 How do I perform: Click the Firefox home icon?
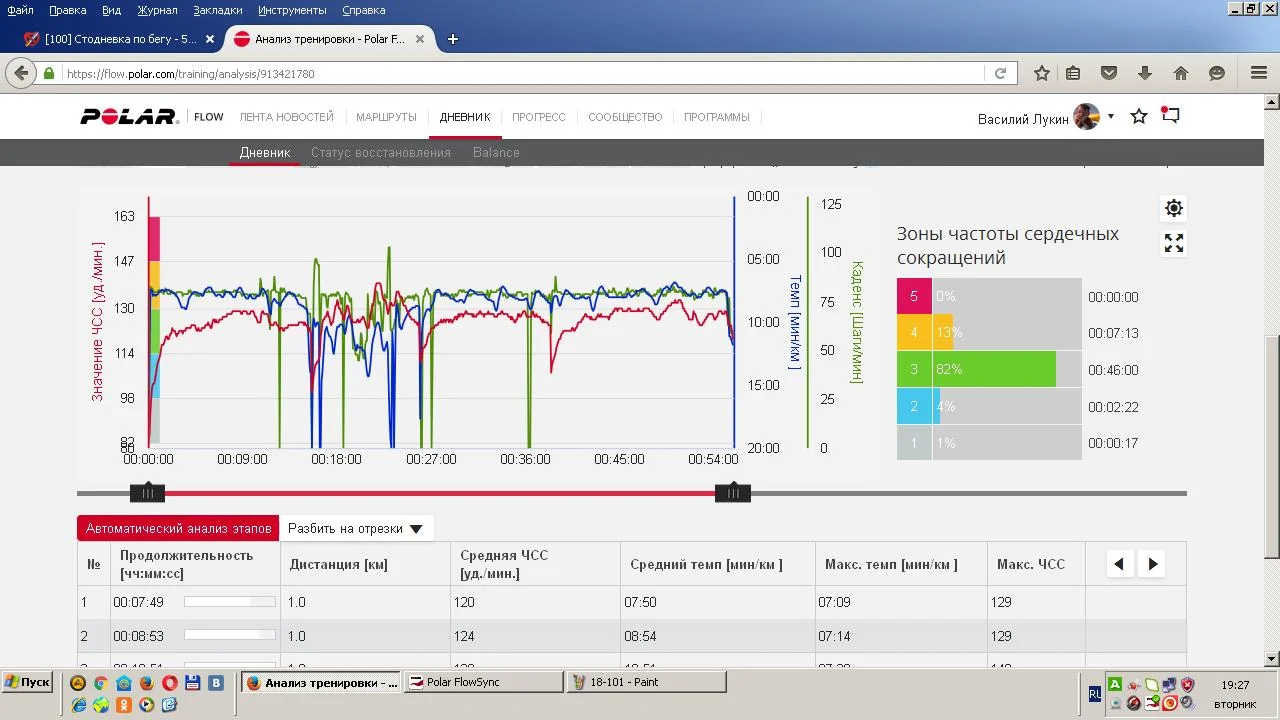[x=1181, y=73]
